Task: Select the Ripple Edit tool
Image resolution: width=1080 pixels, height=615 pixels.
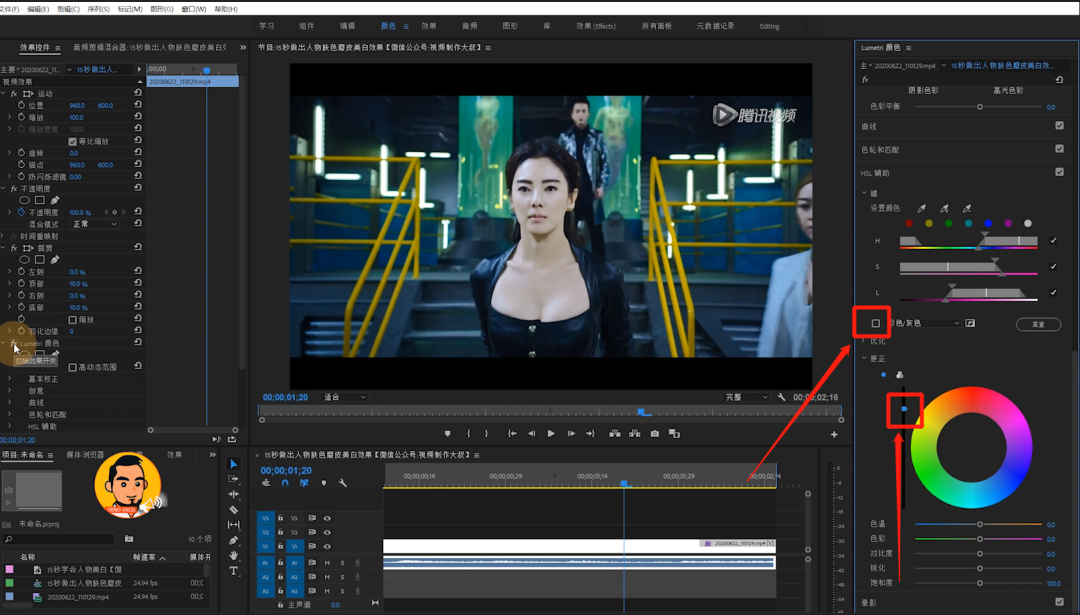Action: tap(233, 494)
